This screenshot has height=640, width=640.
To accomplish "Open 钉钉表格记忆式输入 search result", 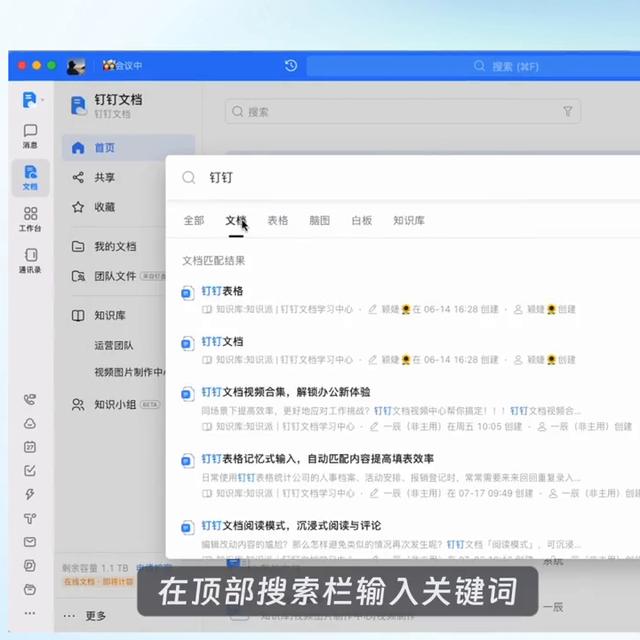I will click(318, 459).
